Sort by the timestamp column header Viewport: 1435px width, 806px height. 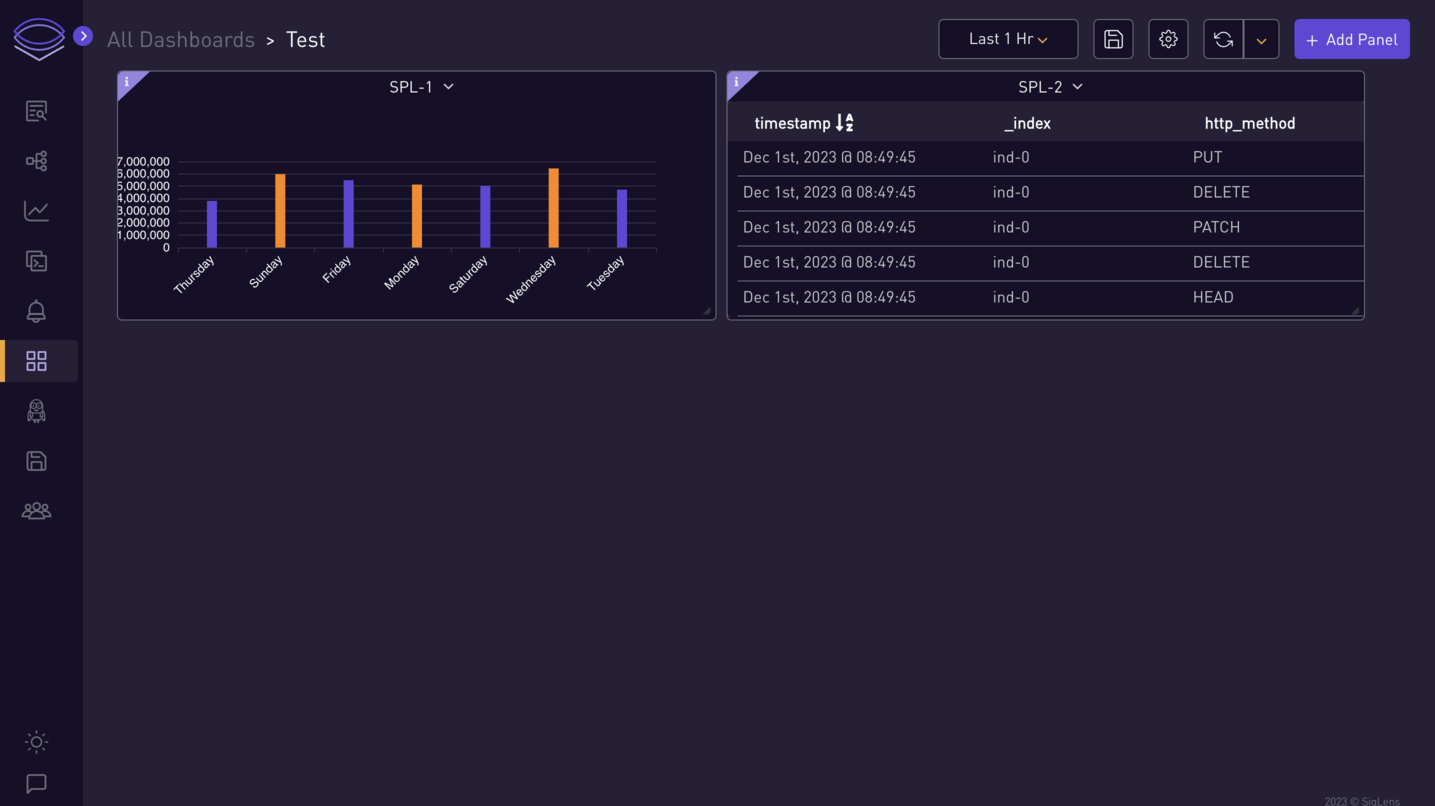tap(804, 123)
